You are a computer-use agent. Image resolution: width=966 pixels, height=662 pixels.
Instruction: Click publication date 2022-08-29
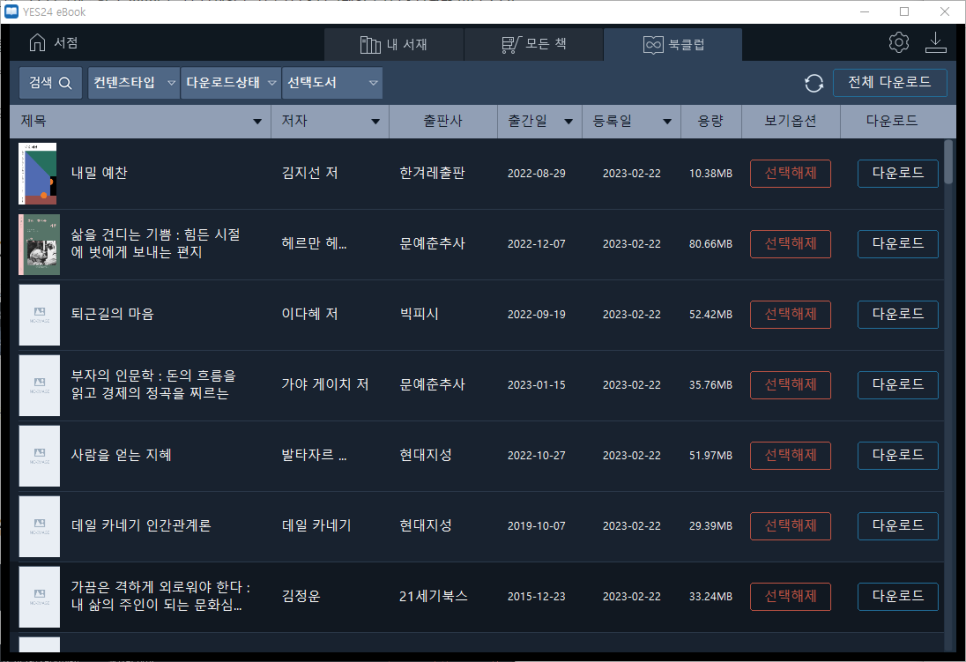click(x=537, y=174)
